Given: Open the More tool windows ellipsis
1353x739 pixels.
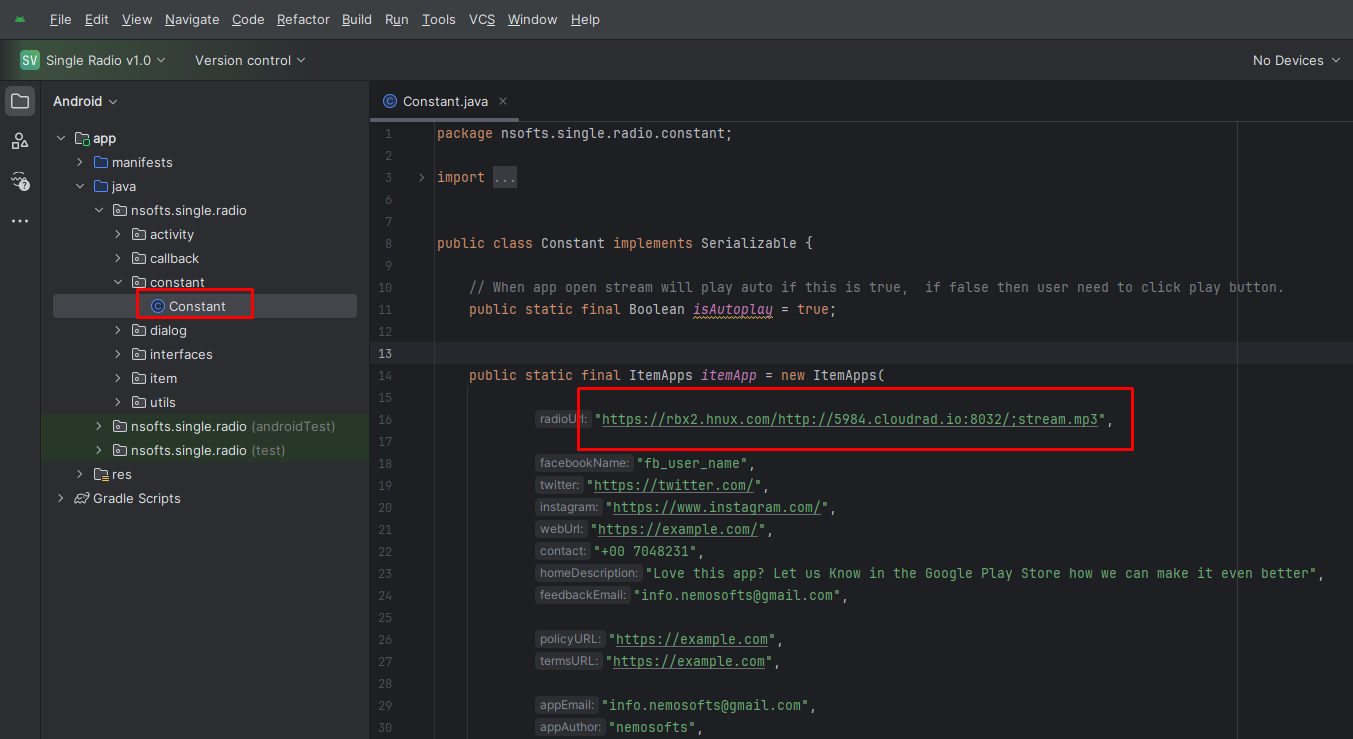Looking at the screenshot, I should click(x=20, y=221).
